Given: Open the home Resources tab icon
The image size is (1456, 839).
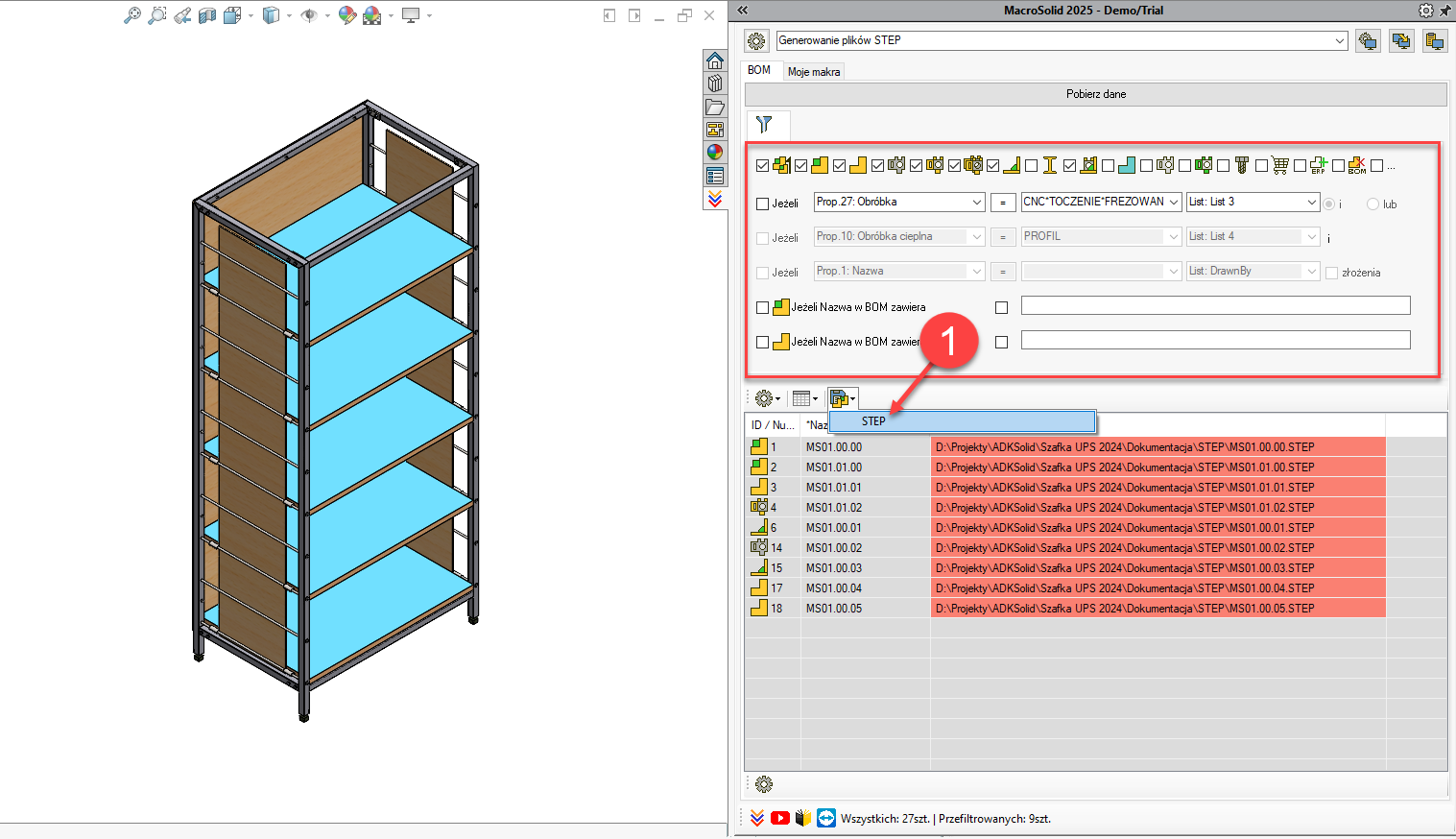Looking at the screenshot, I should tap(715, 60).
